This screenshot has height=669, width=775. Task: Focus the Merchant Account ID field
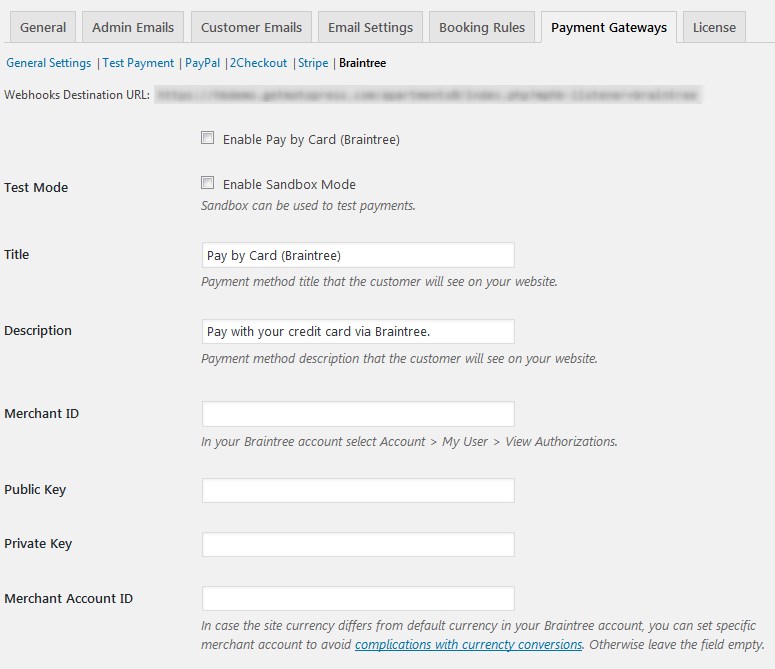point(358,599)
